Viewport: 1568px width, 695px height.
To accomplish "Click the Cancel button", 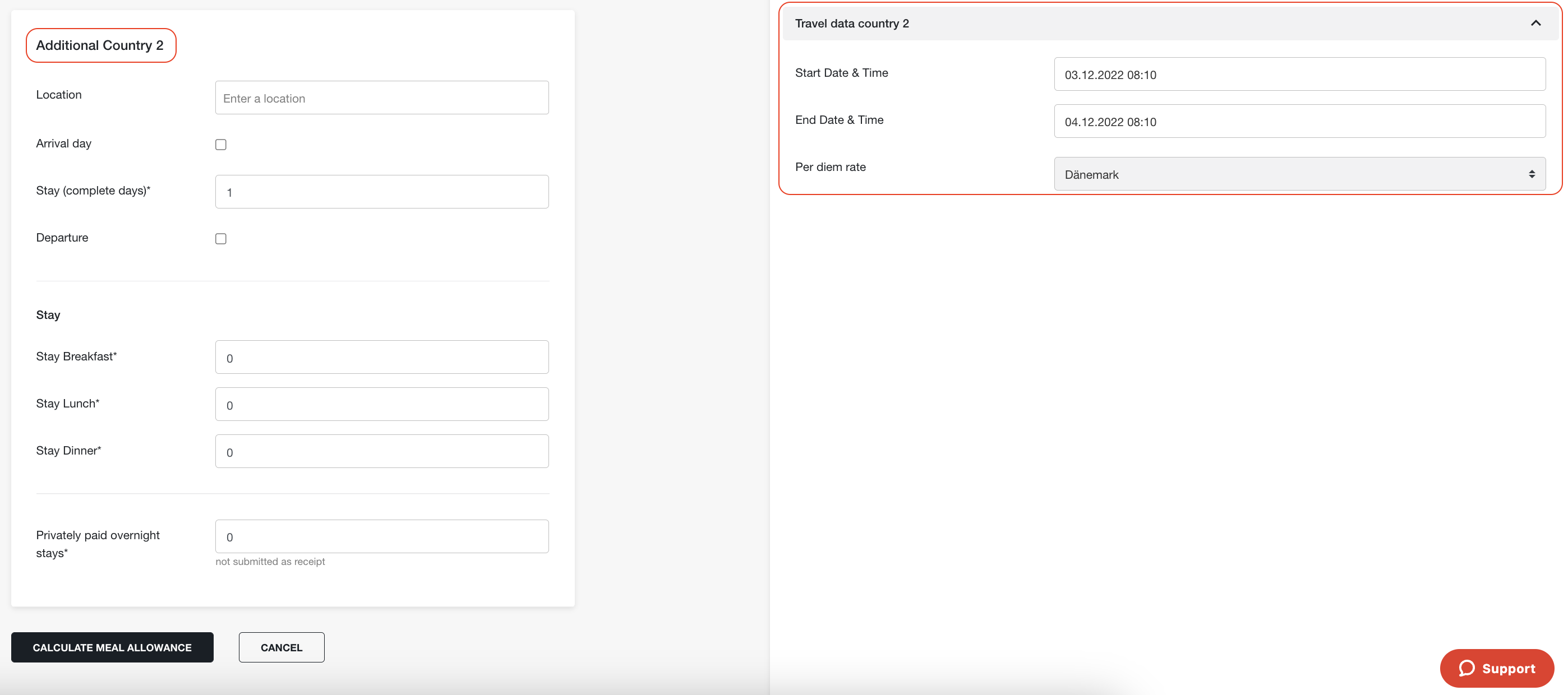I will (x=281, y=647).
